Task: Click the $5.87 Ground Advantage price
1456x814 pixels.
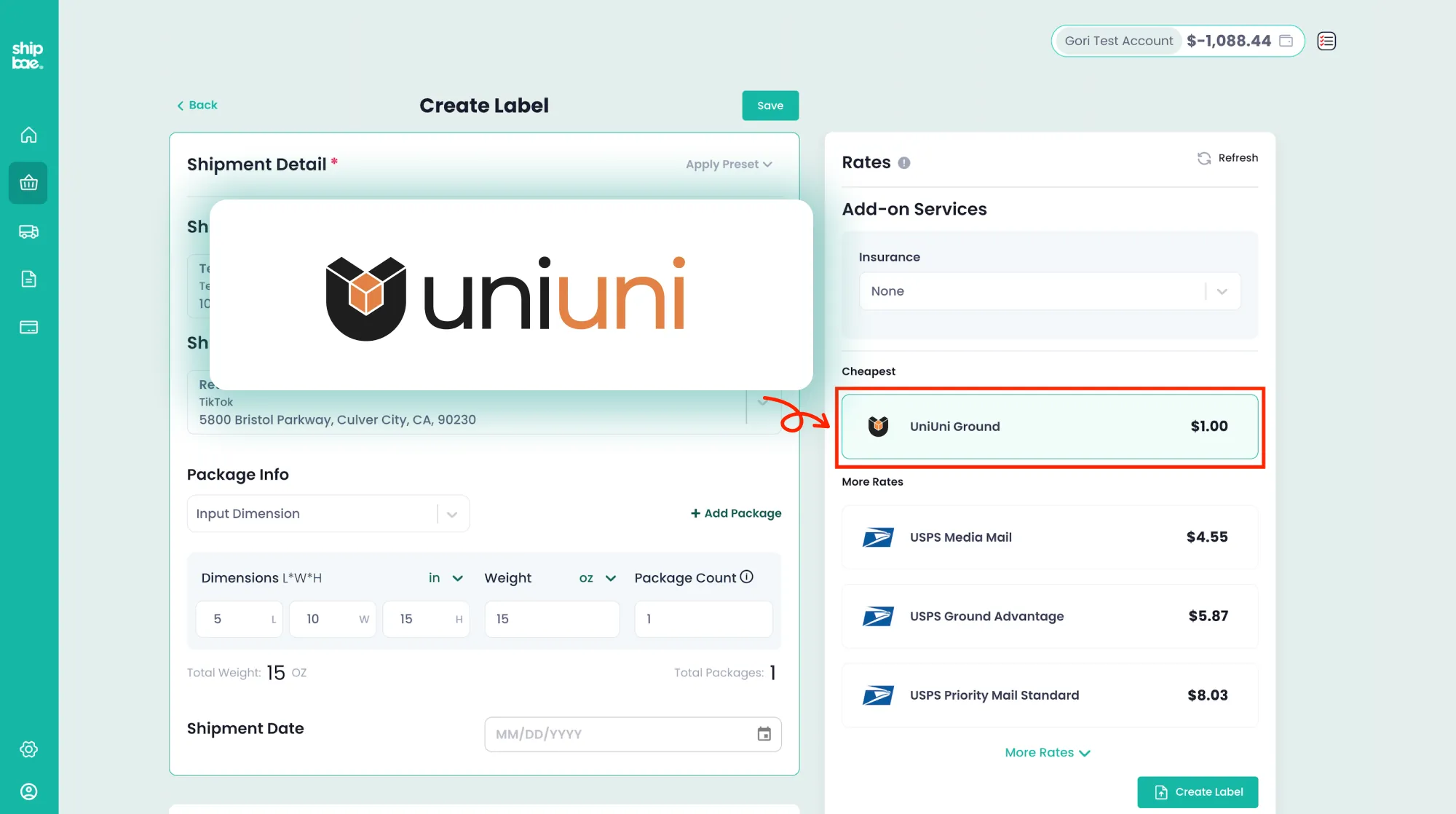Action: point(1208,617)
